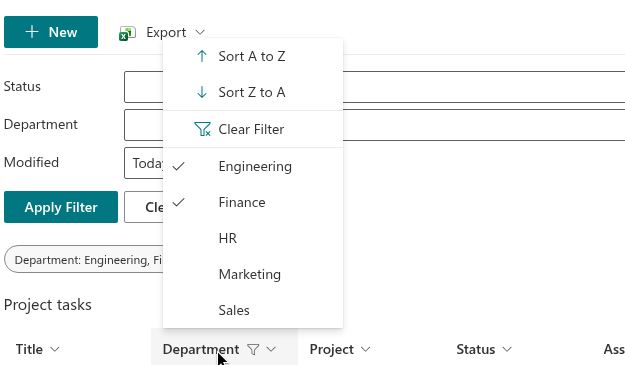625x365 pixels.
Task: Expand the Project column menu chevron
Action: pyautogui.click(x=366, y=349)
